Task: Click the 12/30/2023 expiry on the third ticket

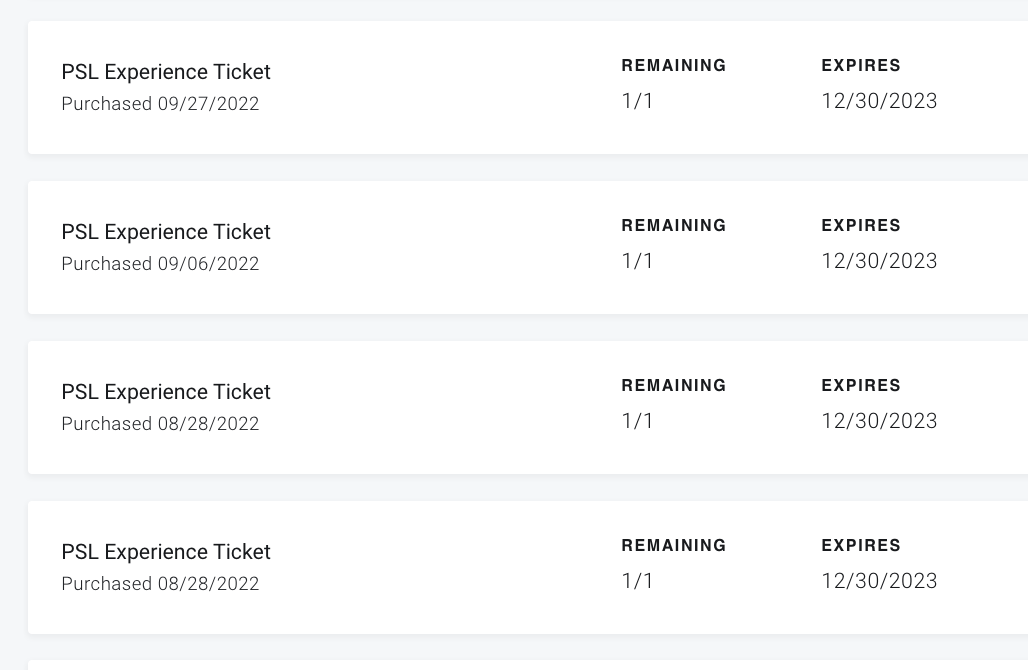Action: tap(879, 420)
